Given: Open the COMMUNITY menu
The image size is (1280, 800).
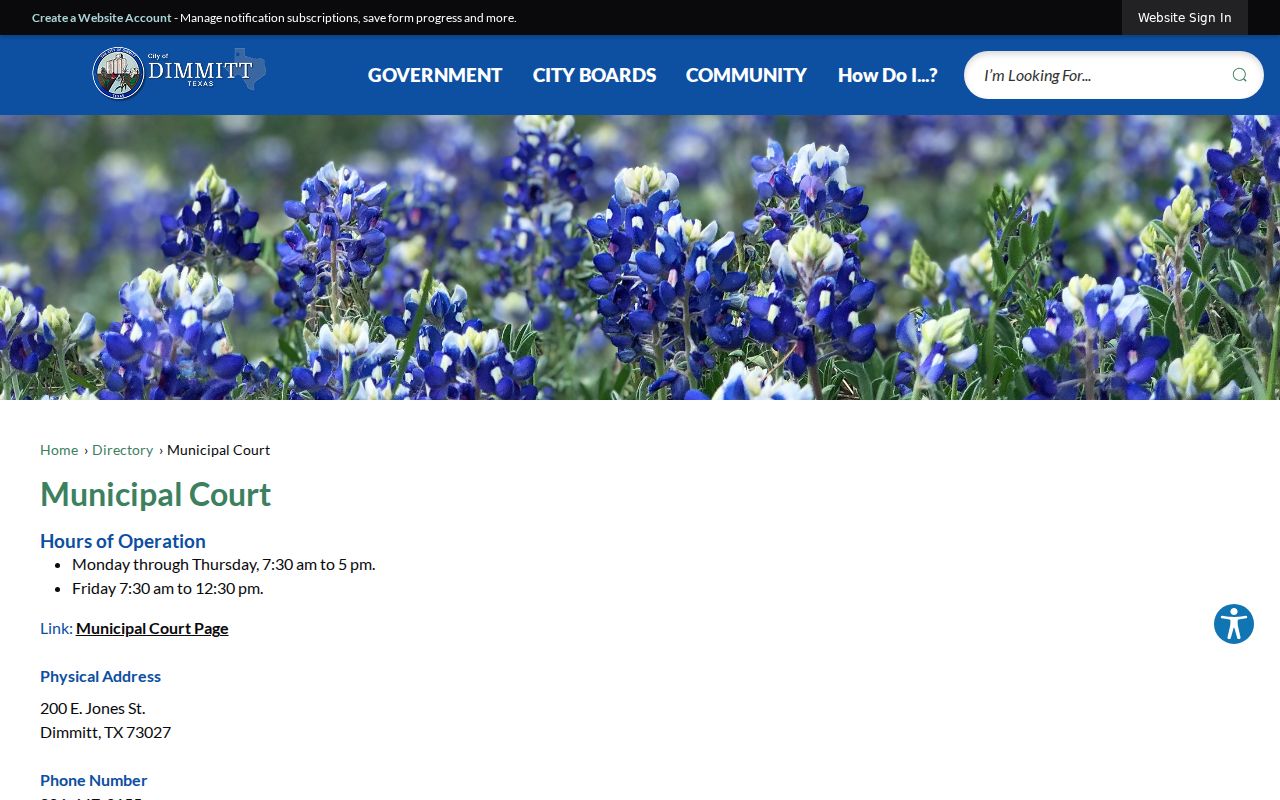Looking at the screenshot, I should point(746,75).
